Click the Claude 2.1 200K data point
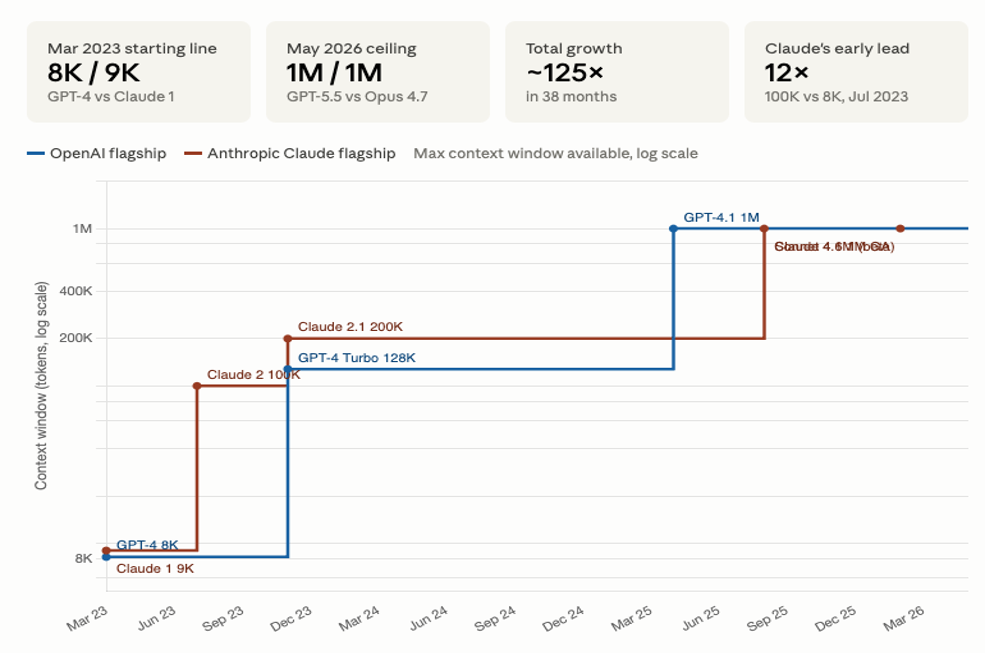The width and height of the screenshot is (986, 654). click(287, 338)
